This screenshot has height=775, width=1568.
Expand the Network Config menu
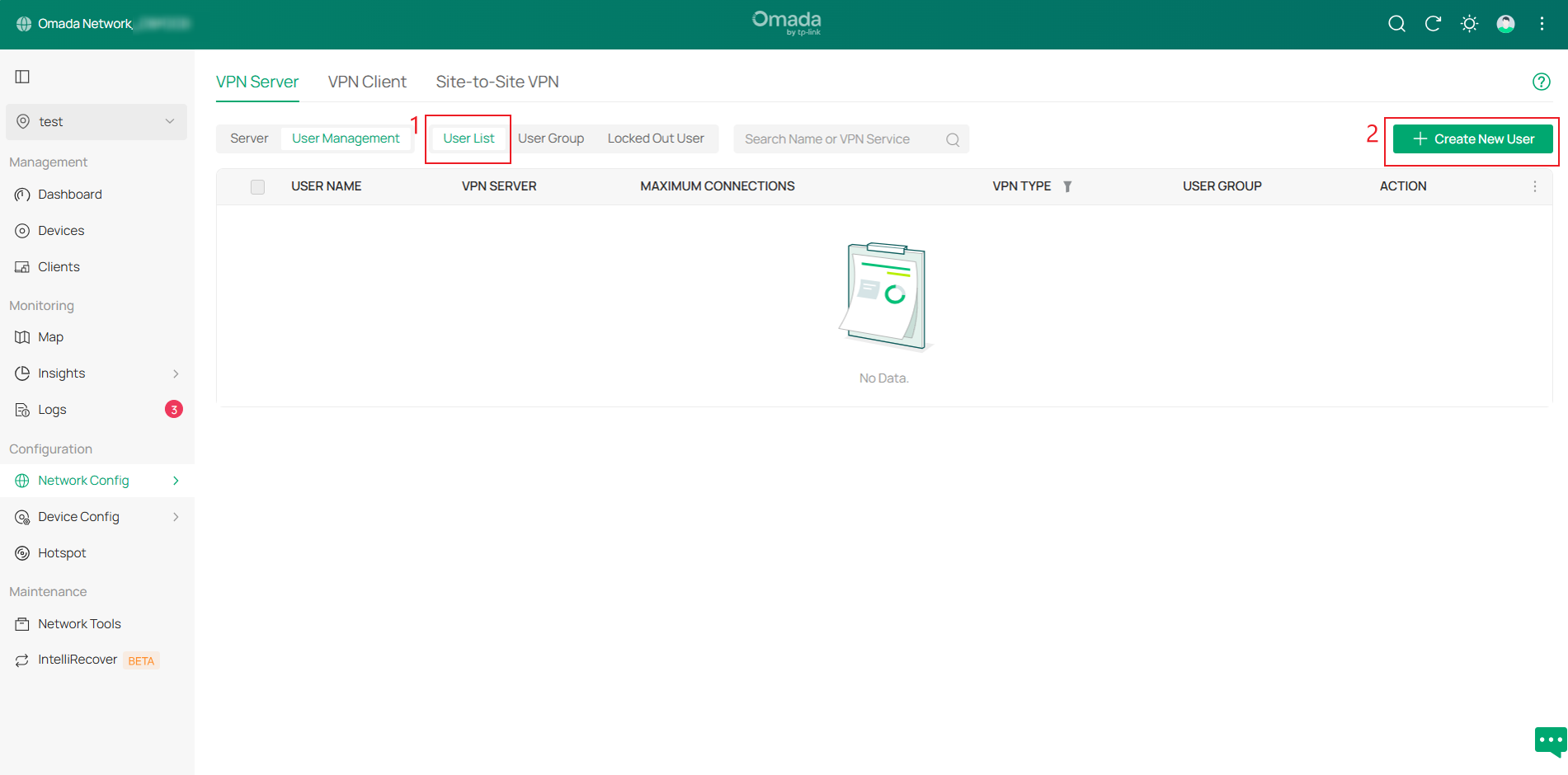point(83,480)
